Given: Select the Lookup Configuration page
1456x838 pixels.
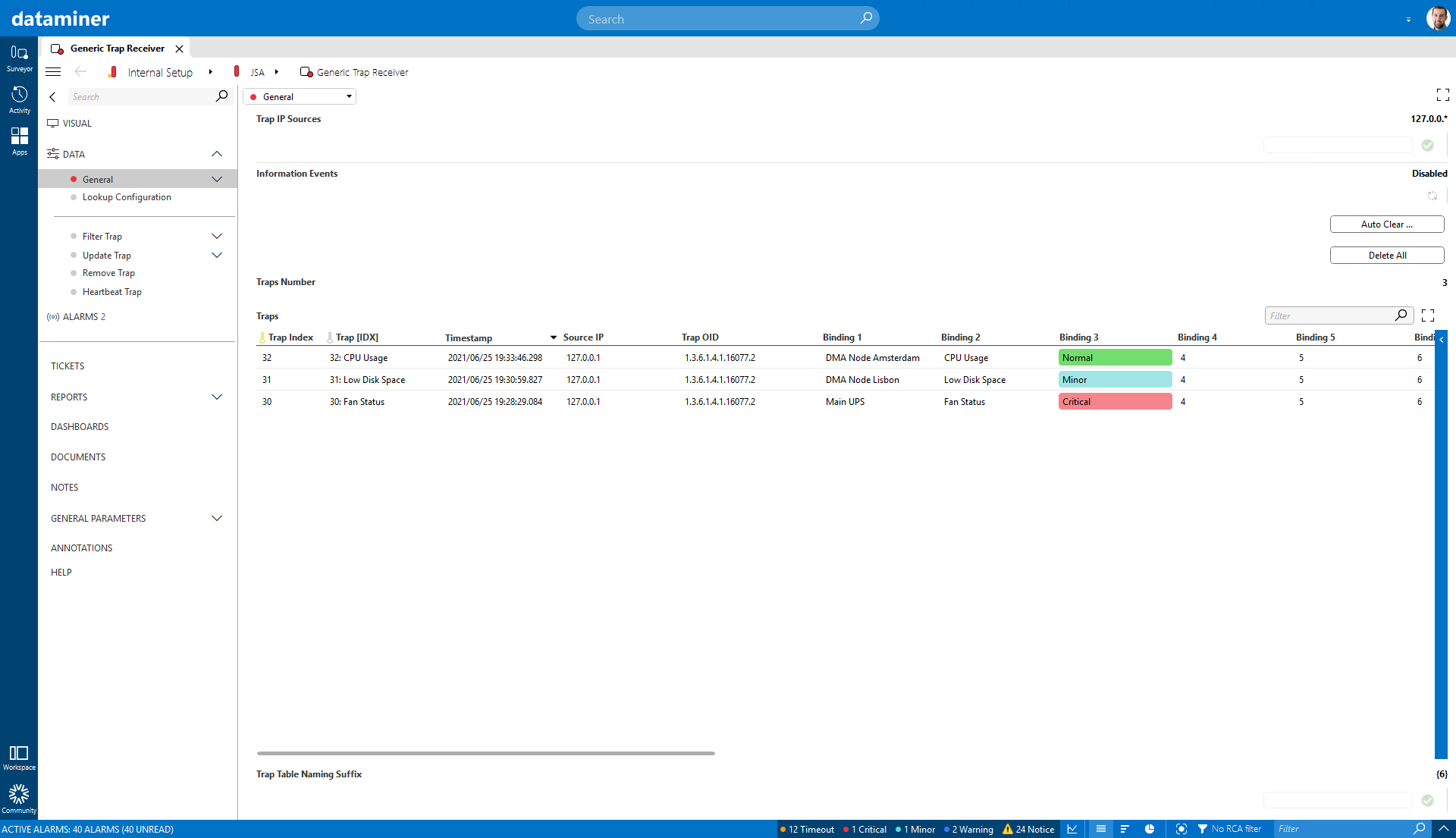Looking at the screenshot, I should coord(127,197).
